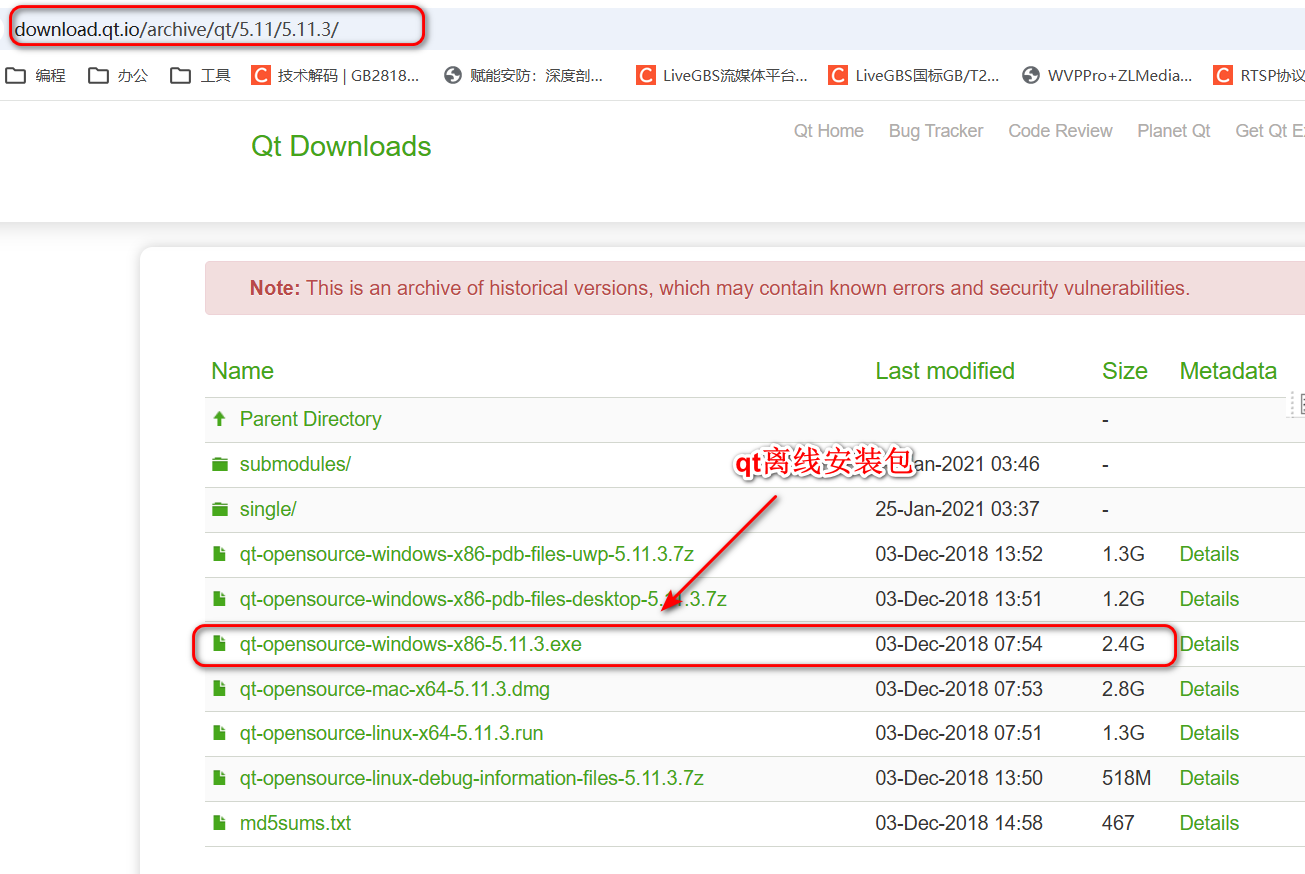The width and height of the screenshot is (1305, 874).
Task: Open the submodules/ folder
Action: click(295, 464)
